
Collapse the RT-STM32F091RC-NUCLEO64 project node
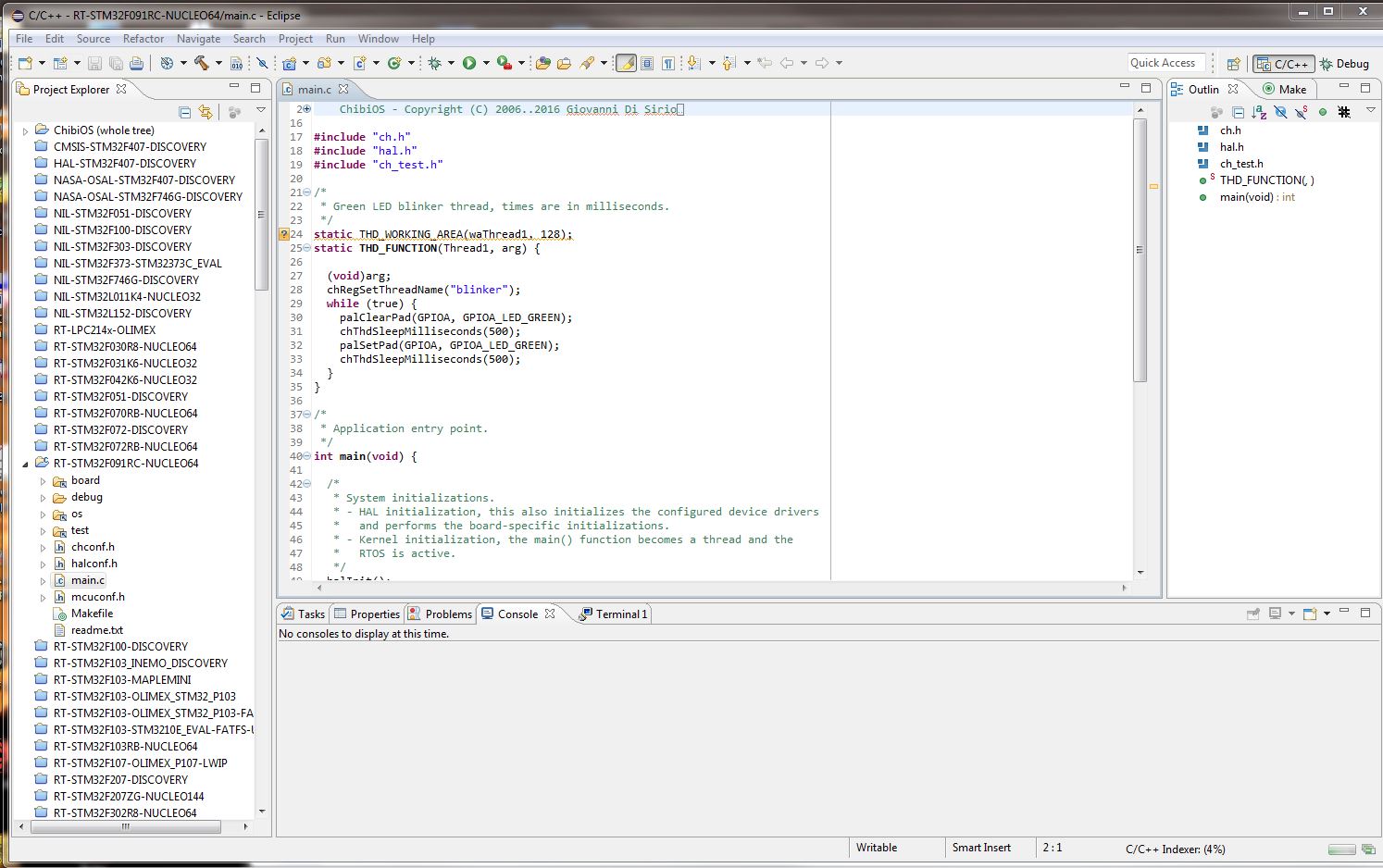coord(25,465)
